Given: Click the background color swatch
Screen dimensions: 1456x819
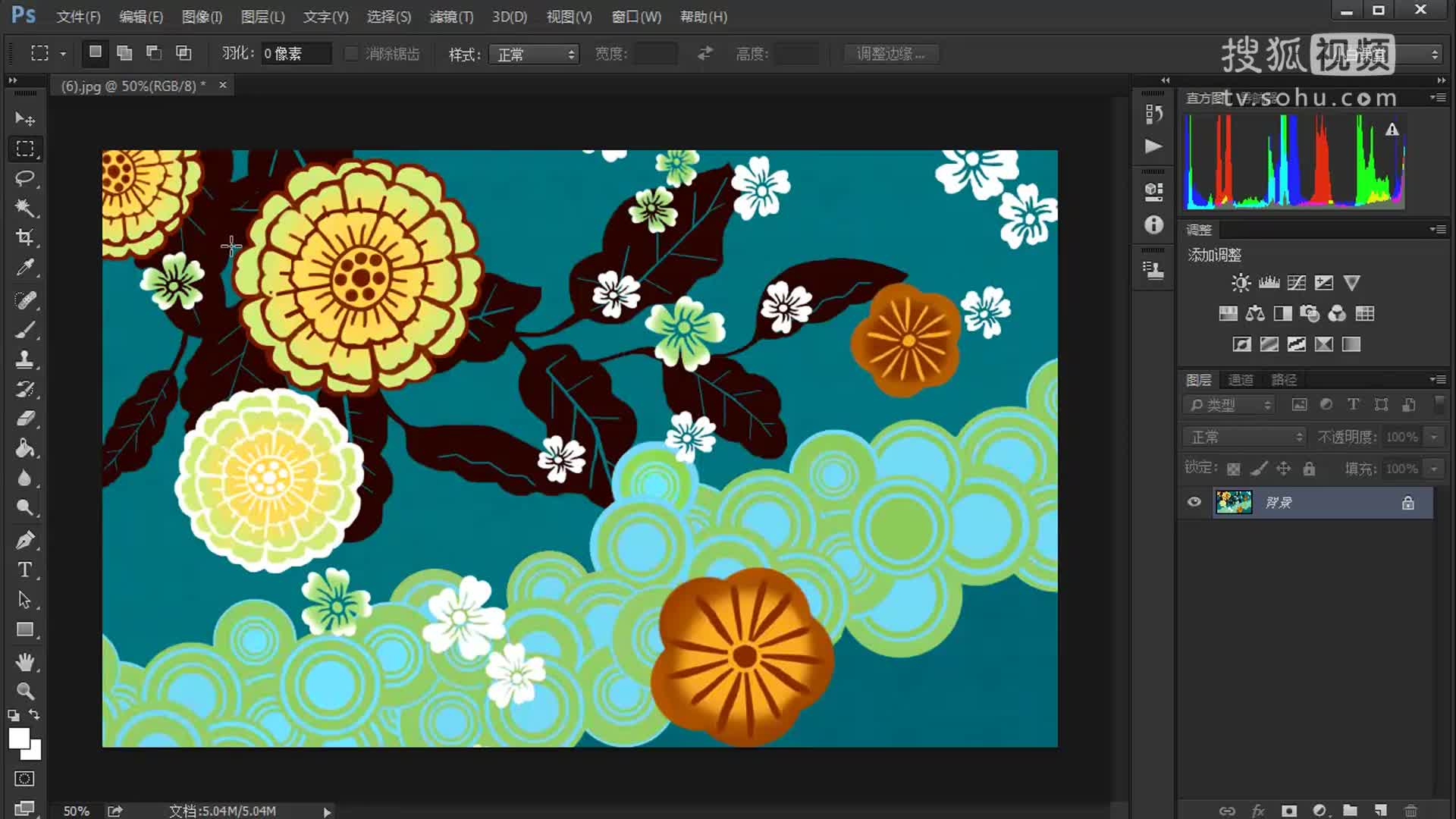Looking at the screenshot, I should click(x=35, y=753).
